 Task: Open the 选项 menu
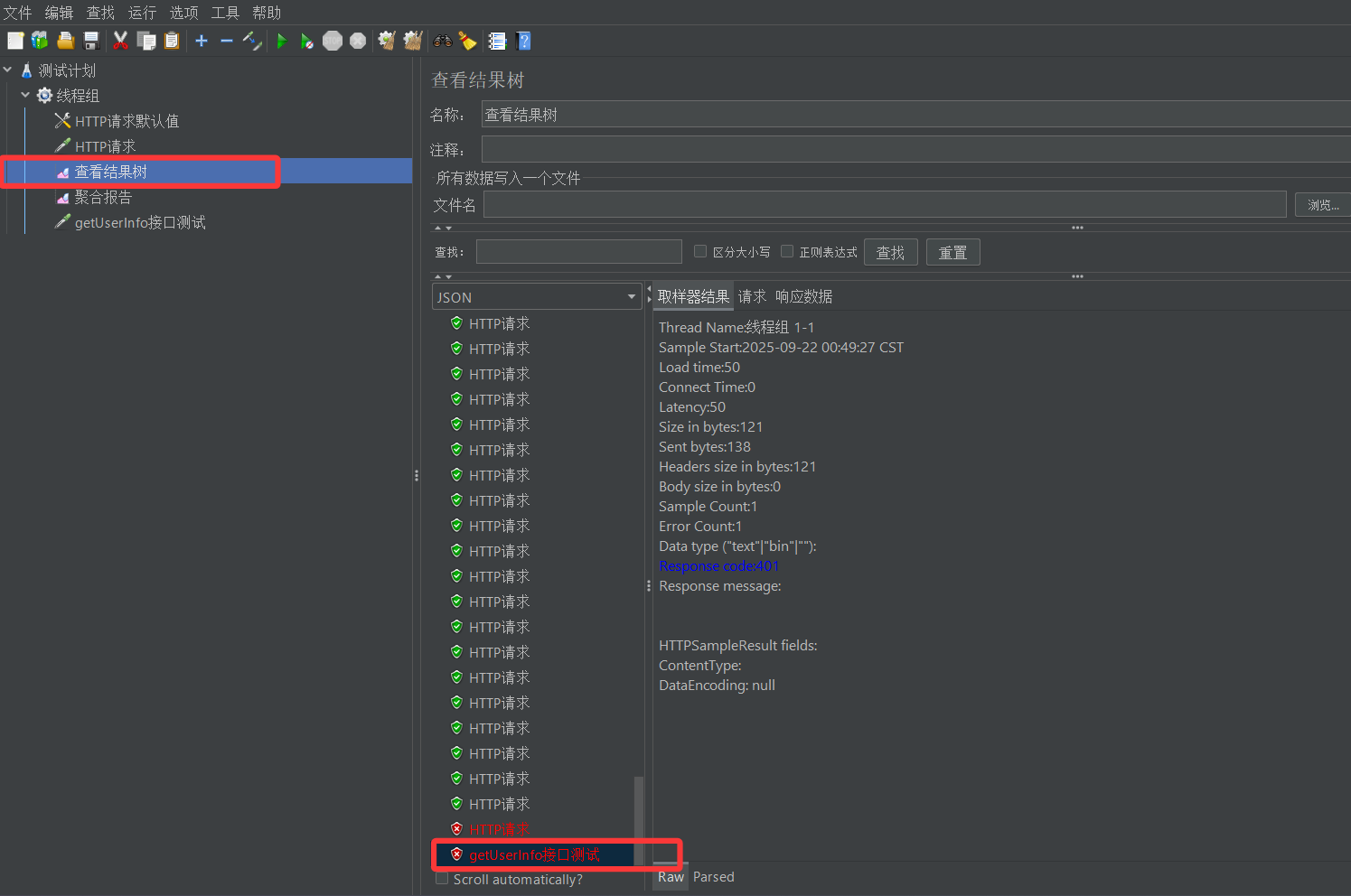(183, 13)
